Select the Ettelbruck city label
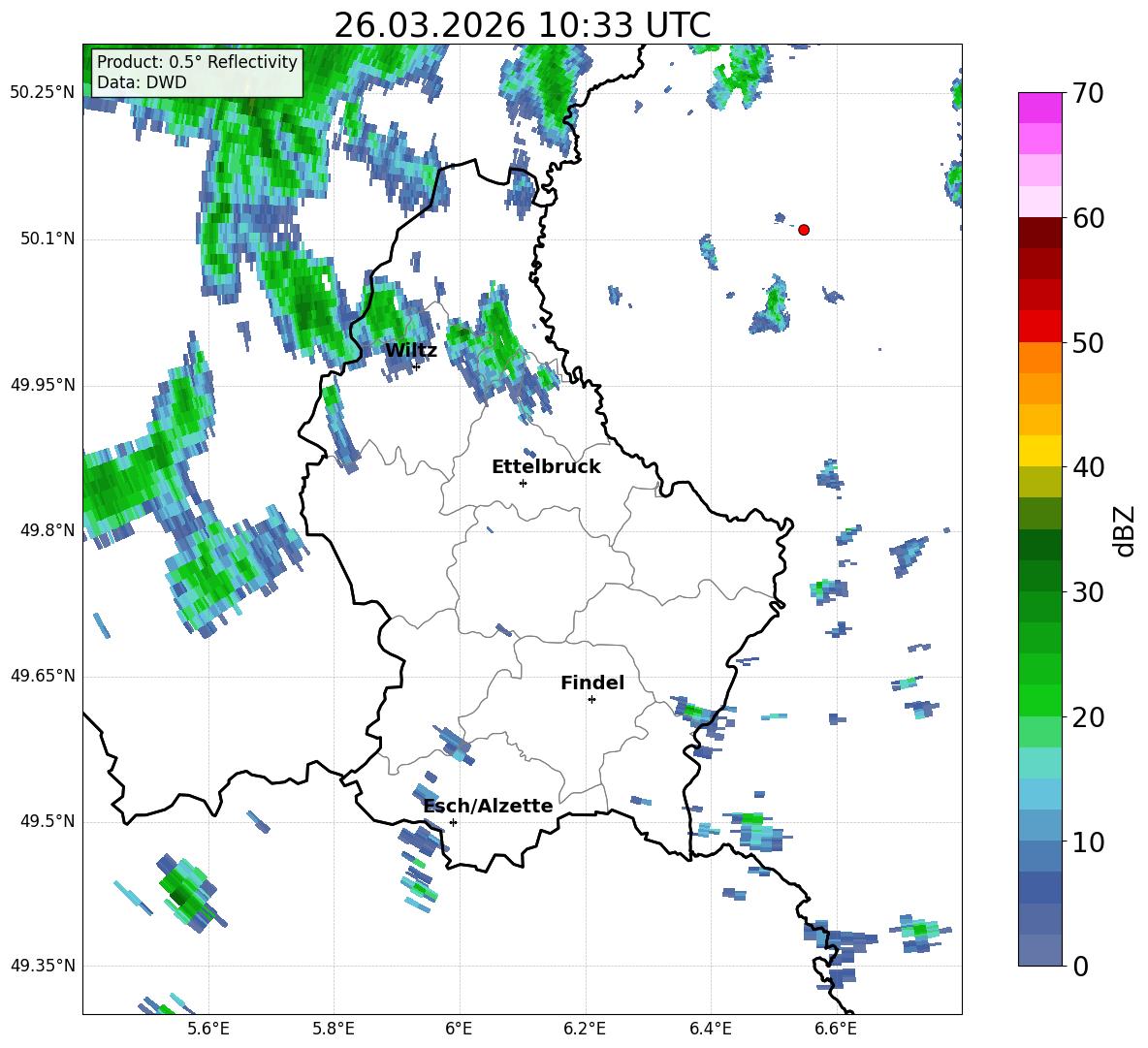The image size is (1148, 1048). tap(546, 467)
